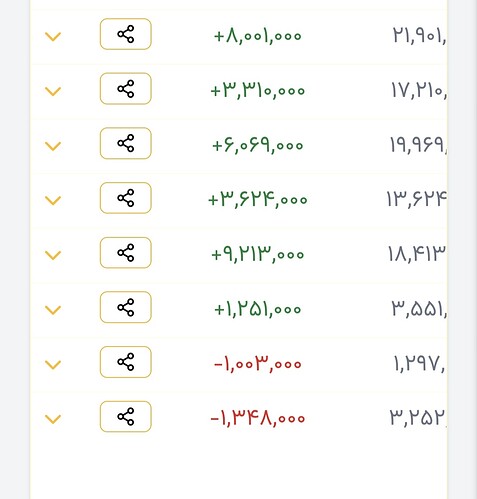
Task: Share the +۳,۳۱۰,۰۰۰ row
Action: [126, 89]
